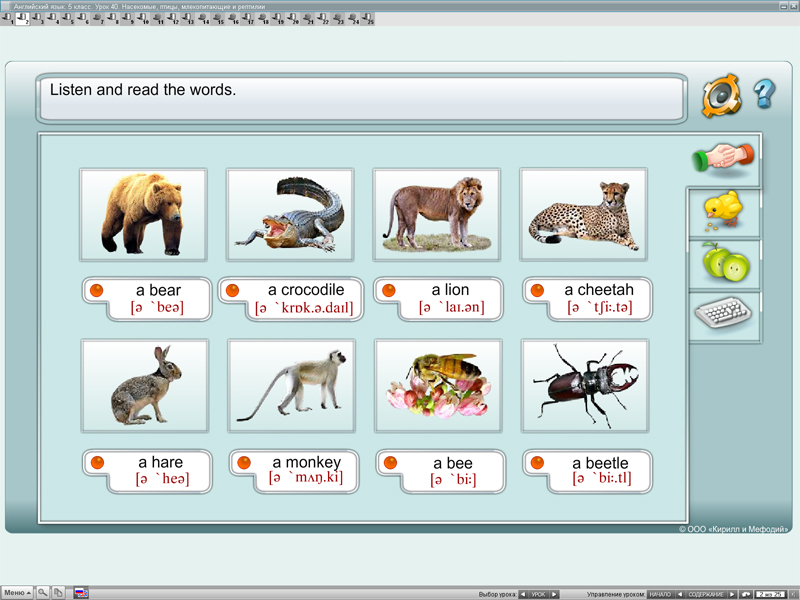
Task: Play pronunciation of 'a lion'
Action: (389, 290)
